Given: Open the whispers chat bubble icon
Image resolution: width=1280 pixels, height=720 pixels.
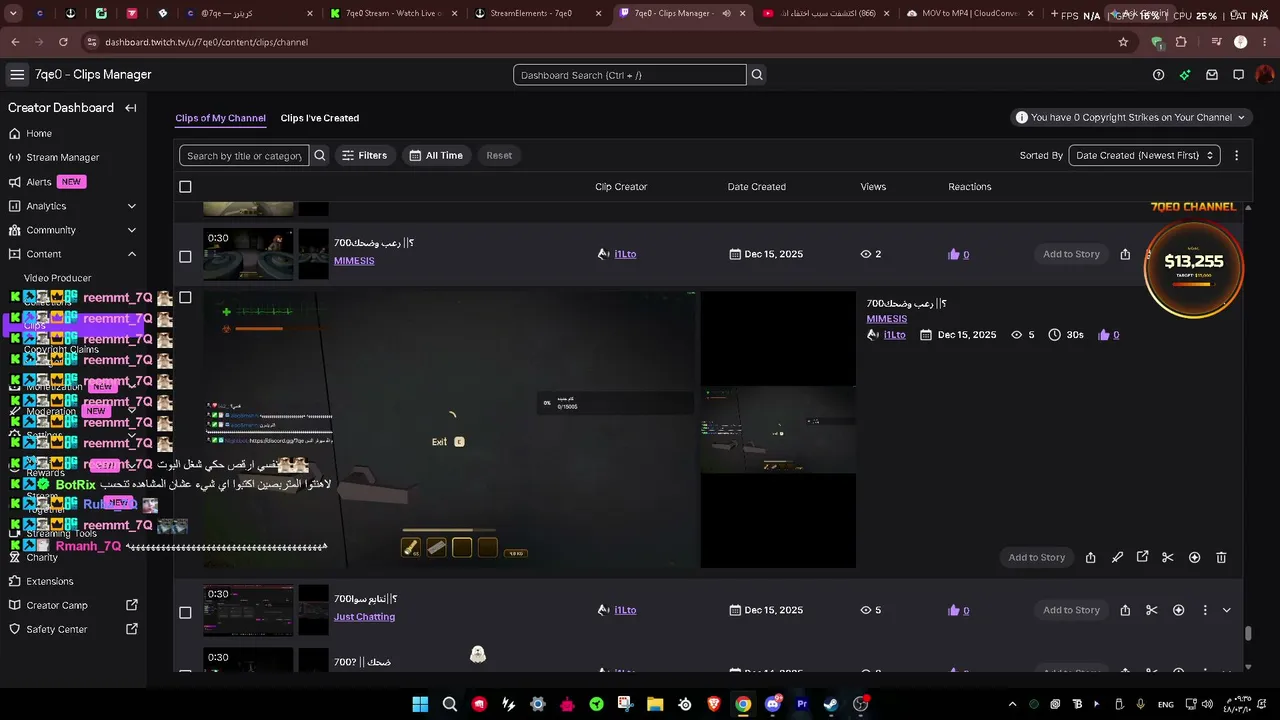Looking at the screenshot, I should [1238, 75].
